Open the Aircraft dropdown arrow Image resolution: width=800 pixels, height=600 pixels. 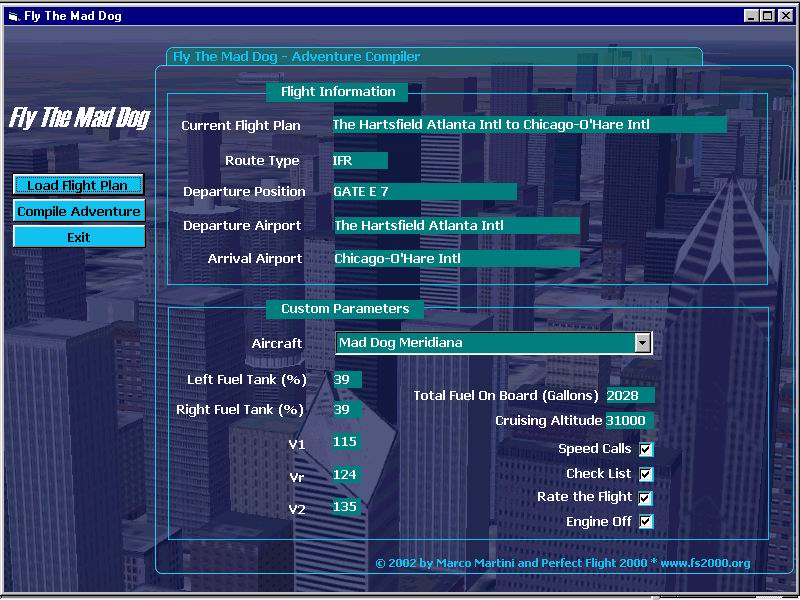point(643,343)
